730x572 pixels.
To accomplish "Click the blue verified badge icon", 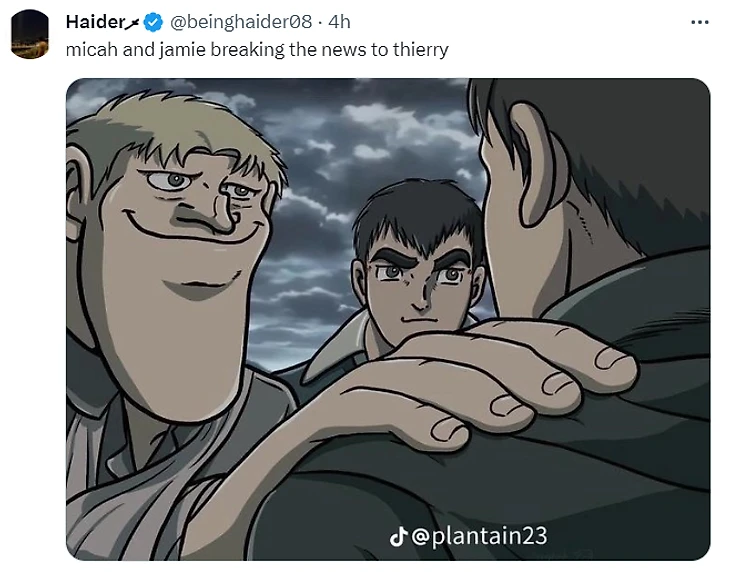I will click(153, 22).
